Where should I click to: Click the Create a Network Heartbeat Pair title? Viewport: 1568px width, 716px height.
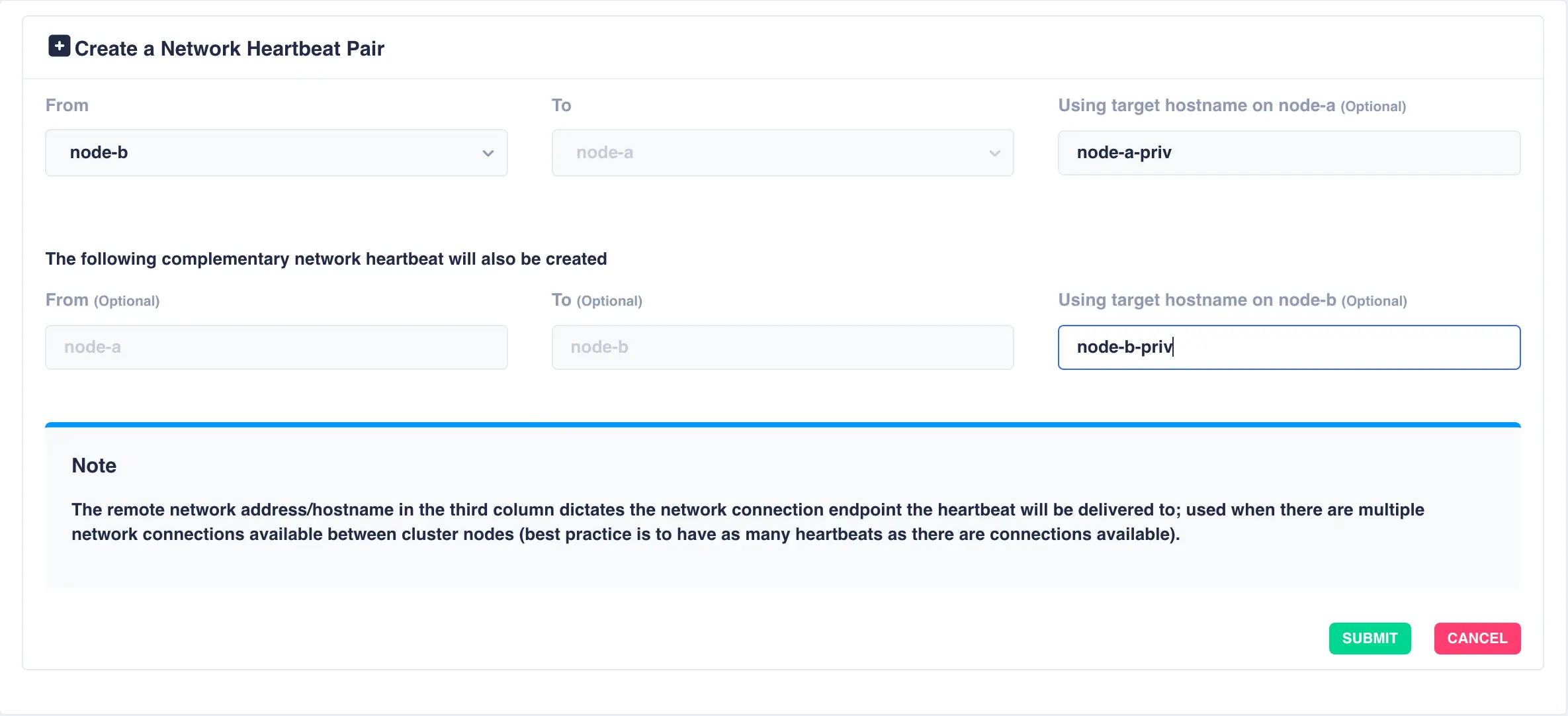click(229, 48)
